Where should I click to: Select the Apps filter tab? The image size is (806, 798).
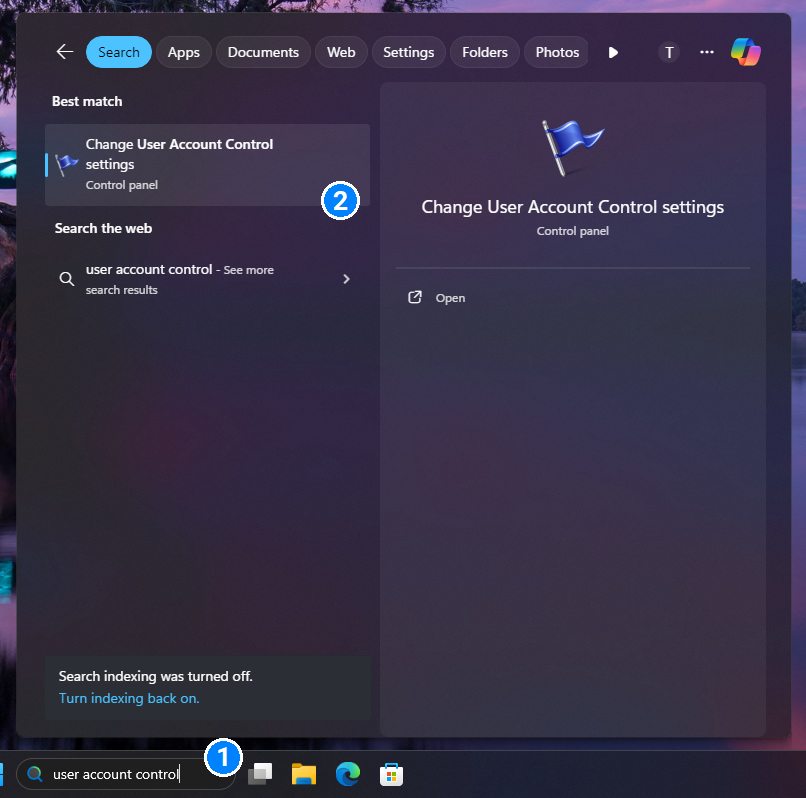pyautogui.click(x=183, y=52)
